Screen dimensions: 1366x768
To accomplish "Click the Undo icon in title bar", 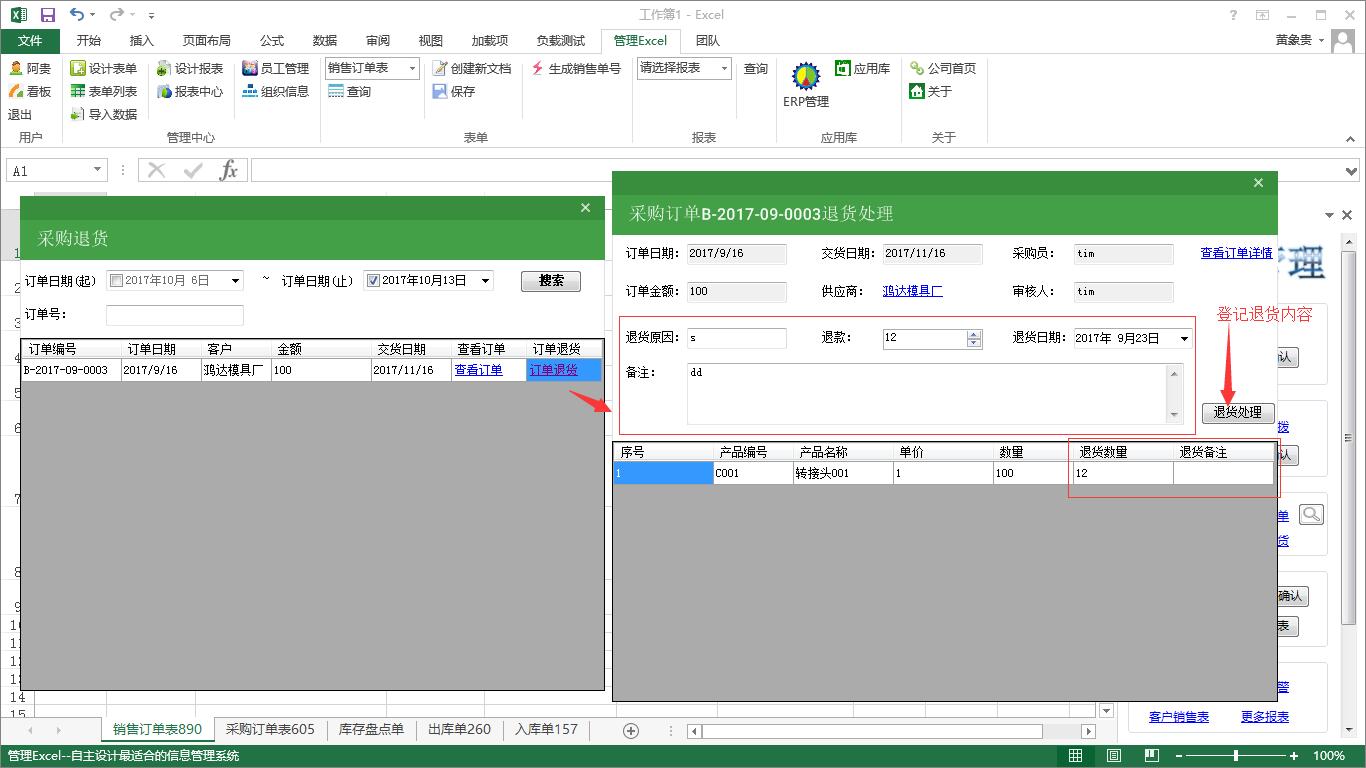I will coord(77,15).
